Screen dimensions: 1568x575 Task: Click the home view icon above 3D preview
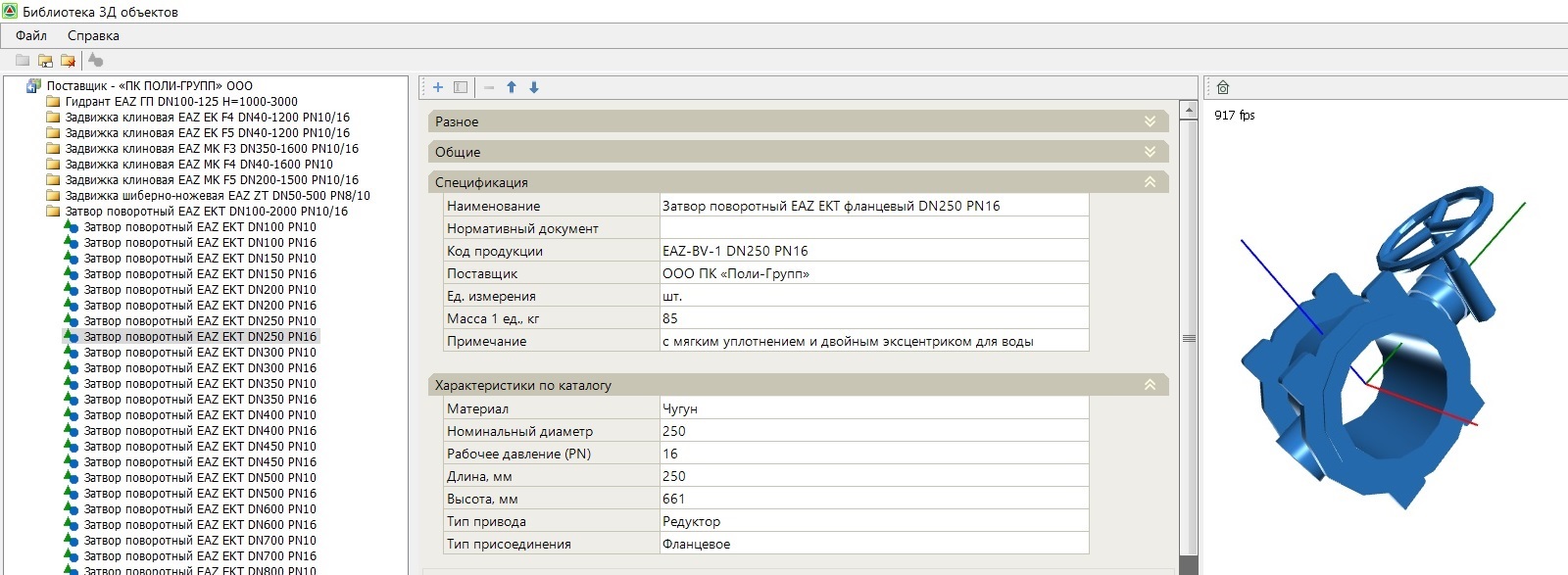pyautogui.click(x=1223, y=88)
